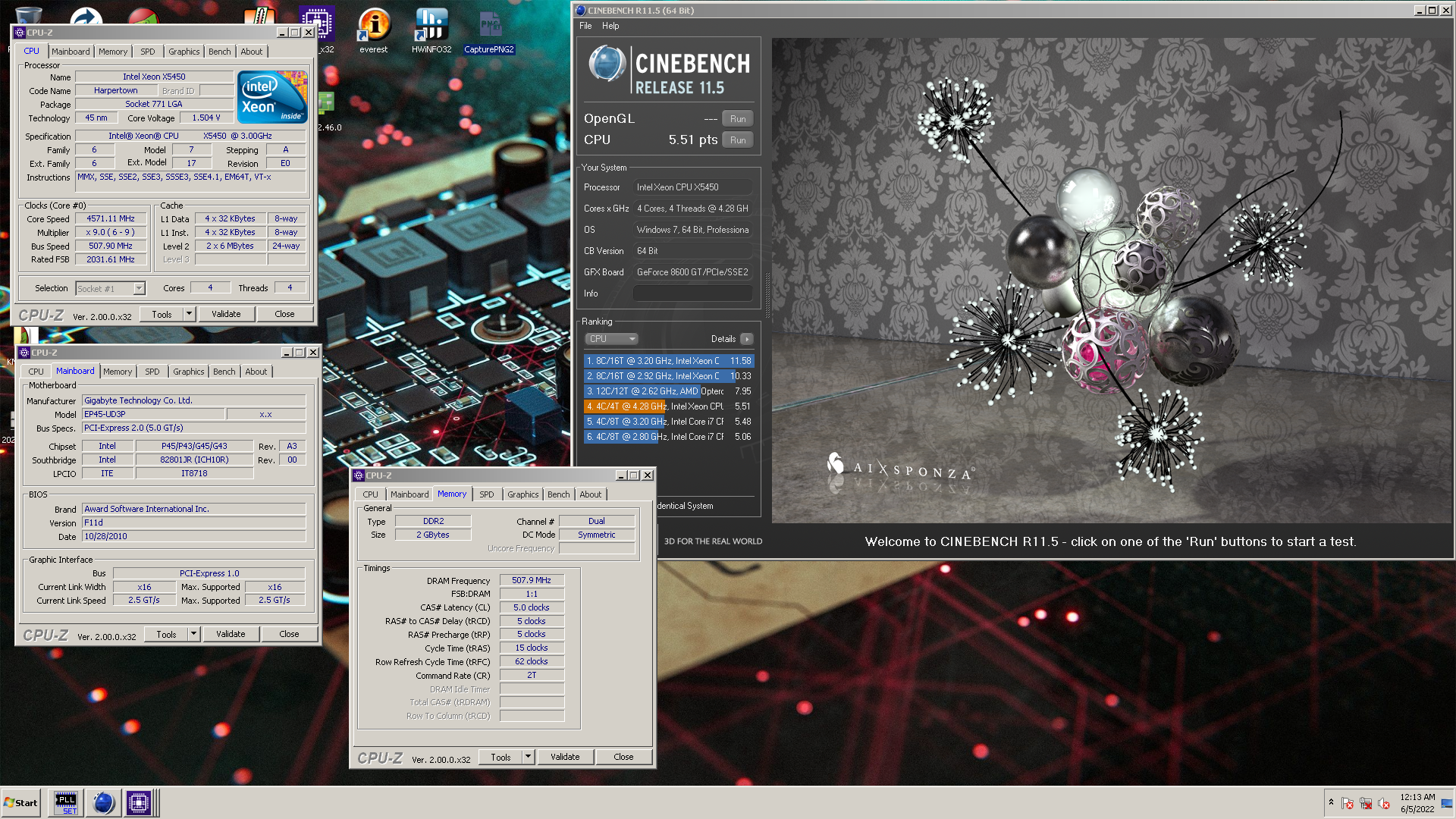Screen dimensions: 1456x819
Task: Click Validate in CPU-Z Mainboard window
Action: (x=231, y=634)
